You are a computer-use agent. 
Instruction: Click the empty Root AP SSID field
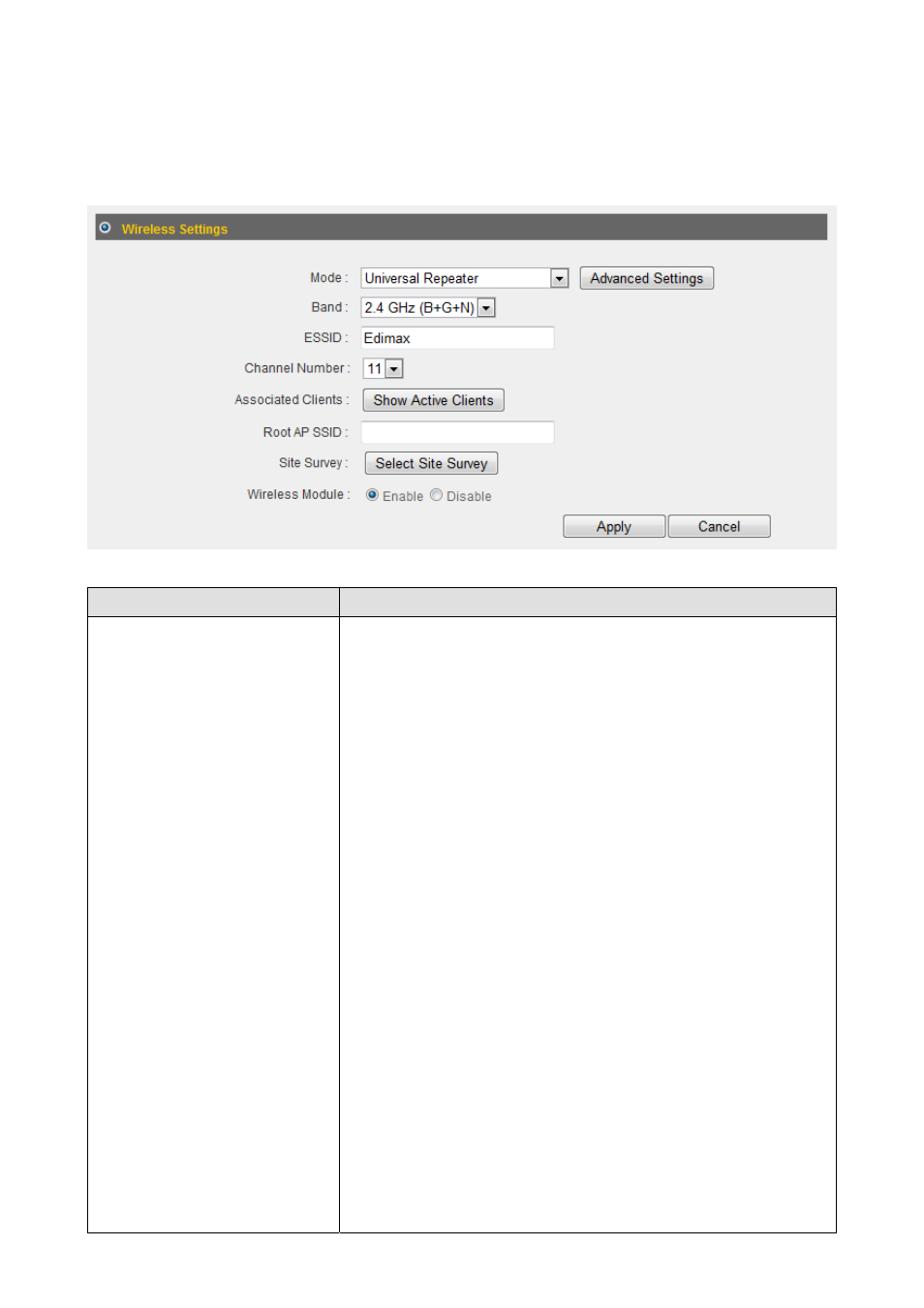[457, 432]
